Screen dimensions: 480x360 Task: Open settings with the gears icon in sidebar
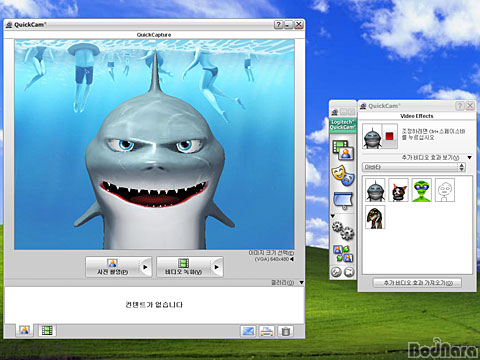pyautogui.click(x=343, y=231)
